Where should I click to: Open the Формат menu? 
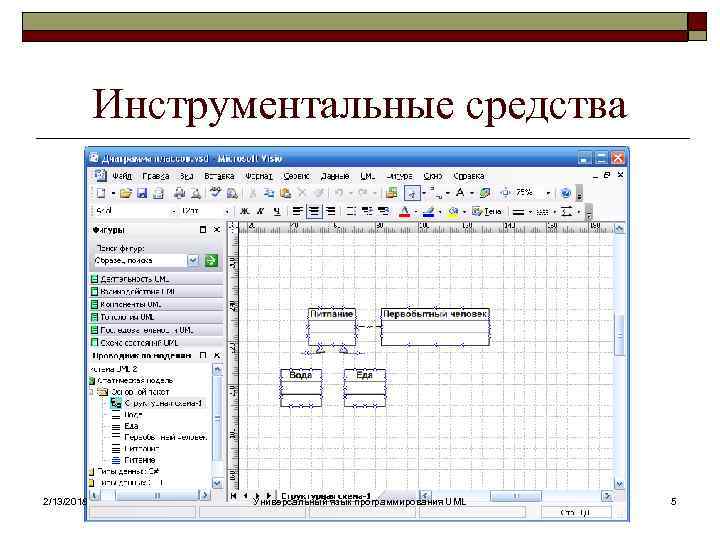259,176
